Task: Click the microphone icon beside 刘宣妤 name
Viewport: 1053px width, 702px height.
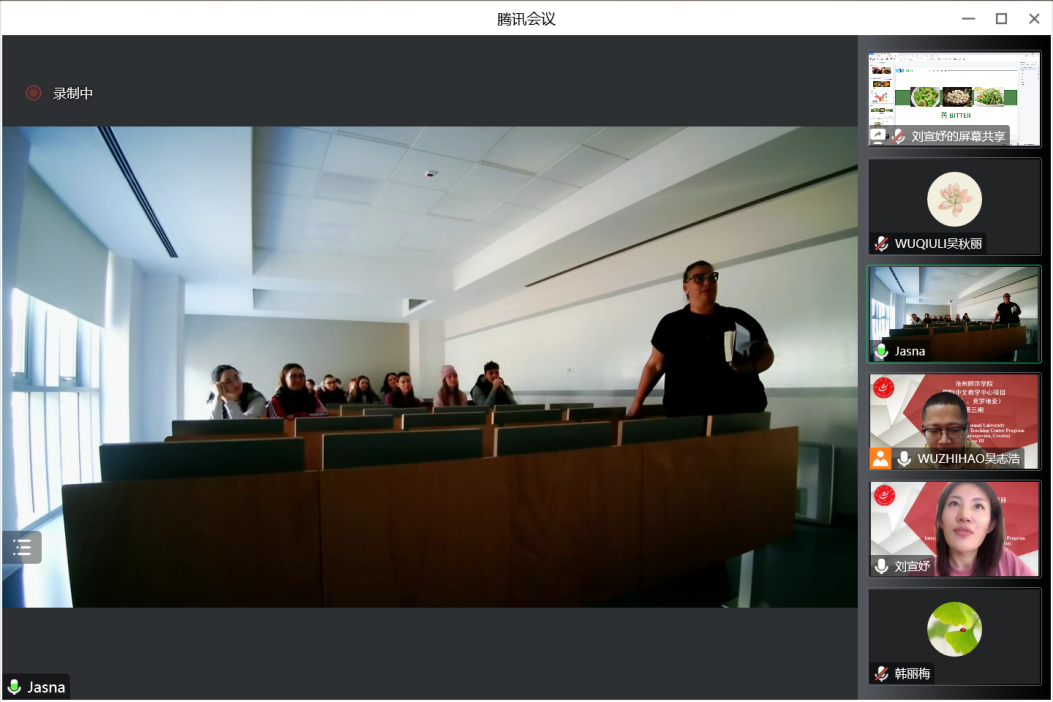Action: [881, 566]
